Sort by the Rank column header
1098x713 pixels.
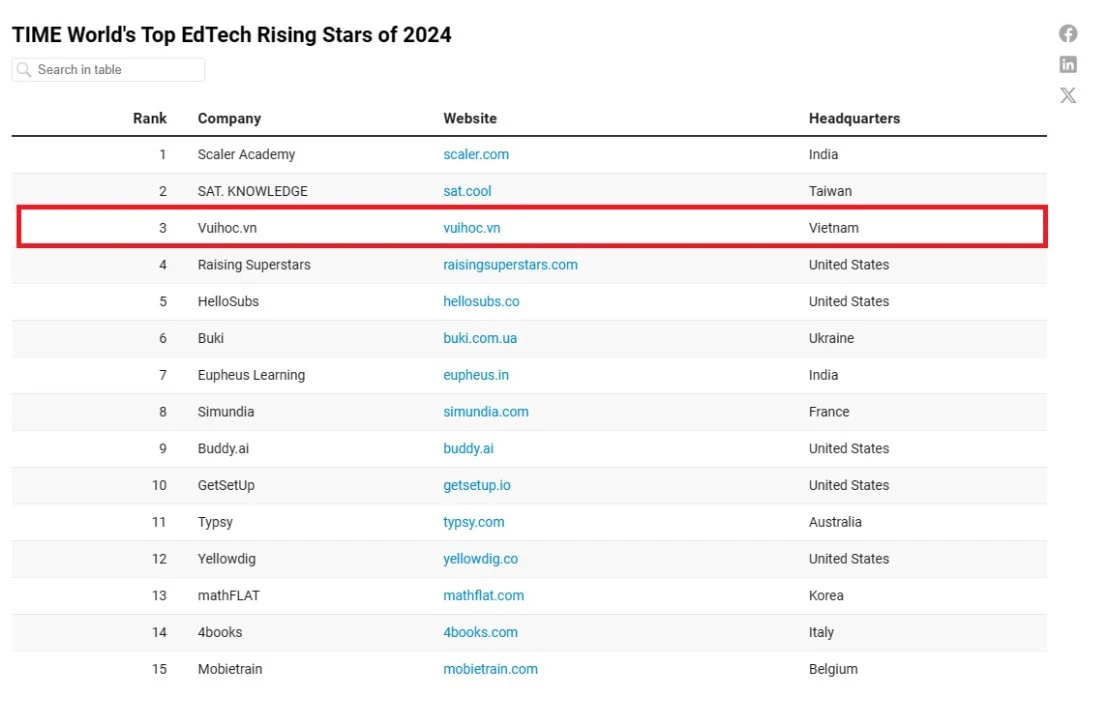pos(150,118)
